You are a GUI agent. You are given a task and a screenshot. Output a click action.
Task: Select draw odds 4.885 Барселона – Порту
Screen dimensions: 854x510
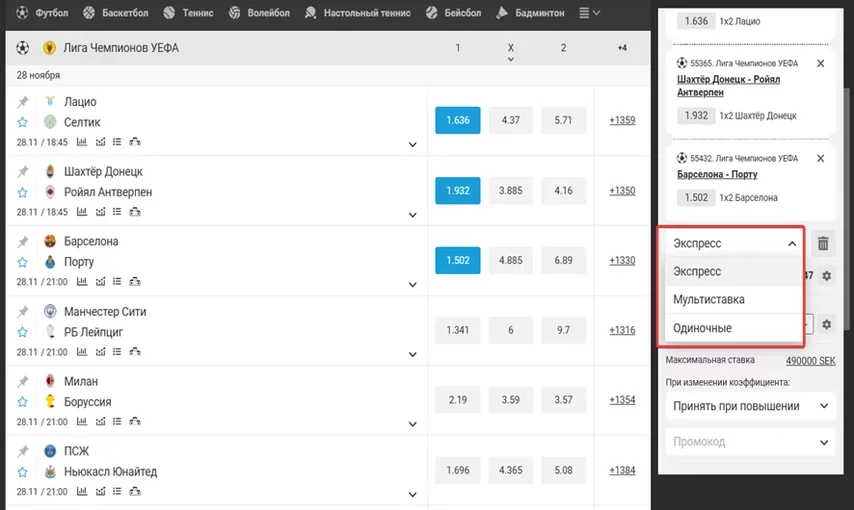click(510, 260)
